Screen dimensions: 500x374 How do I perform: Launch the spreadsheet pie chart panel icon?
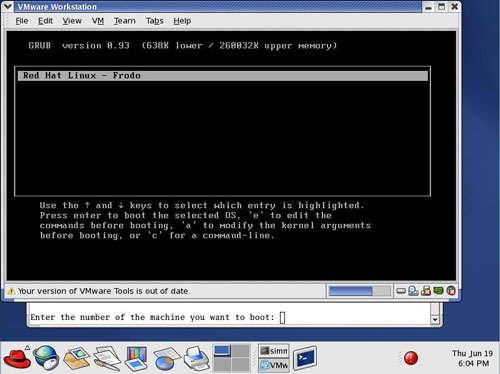pyautogui.click(x=166, y=359)
